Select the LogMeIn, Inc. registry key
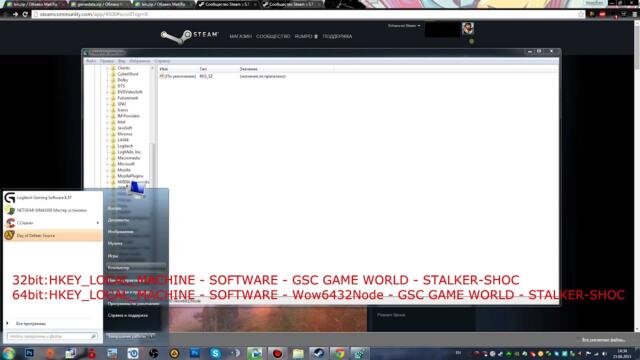 (x=129, y=152)
